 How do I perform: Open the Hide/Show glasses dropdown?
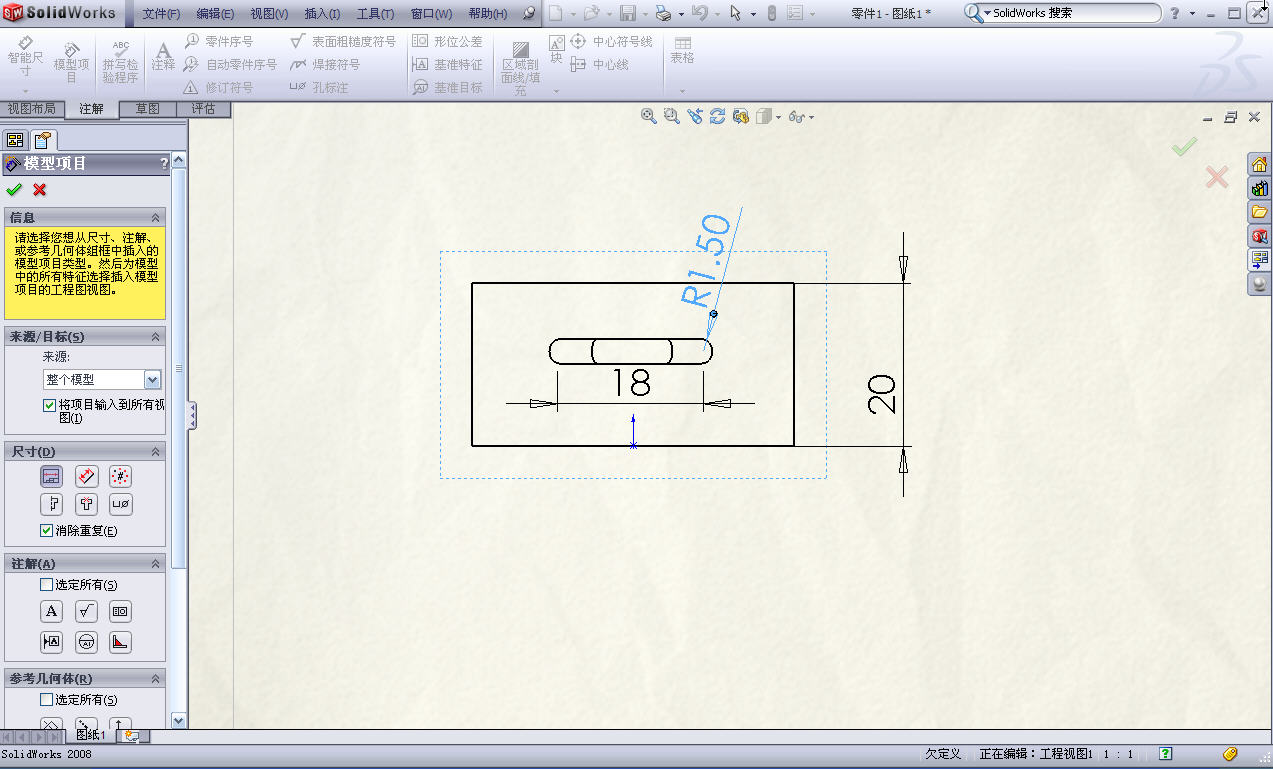(x=811, y=117)
